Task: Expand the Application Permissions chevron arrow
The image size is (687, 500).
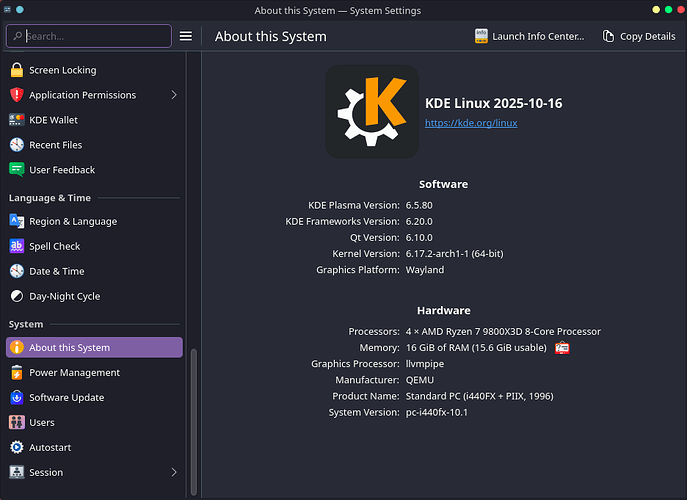Action: pos(174,95)
